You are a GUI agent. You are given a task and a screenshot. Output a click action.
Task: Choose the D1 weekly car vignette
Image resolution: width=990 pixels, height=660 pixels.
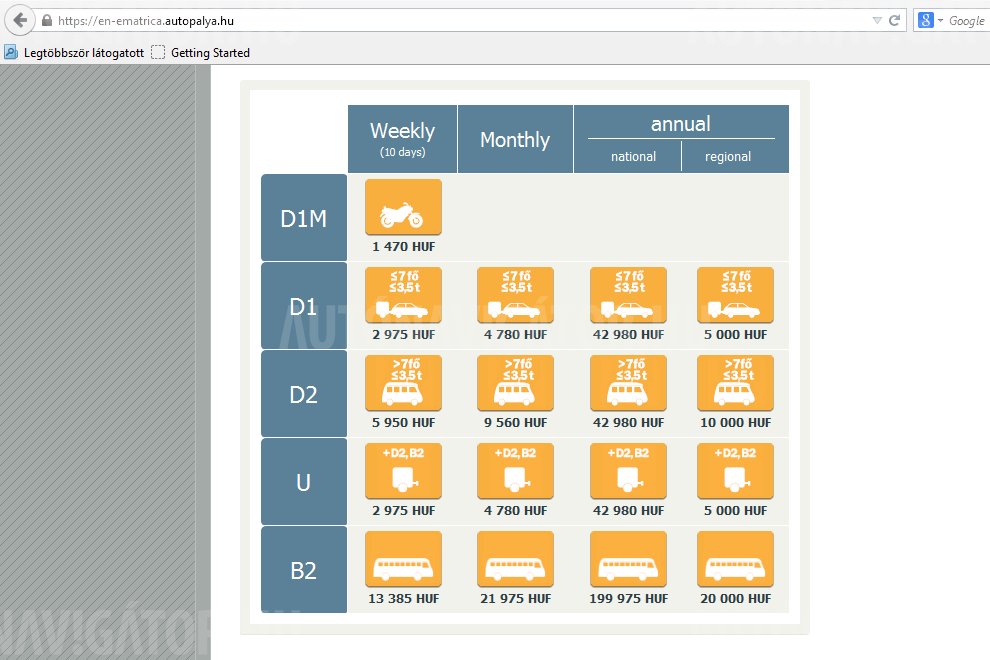pyautogui.click(x=403, y=295)
